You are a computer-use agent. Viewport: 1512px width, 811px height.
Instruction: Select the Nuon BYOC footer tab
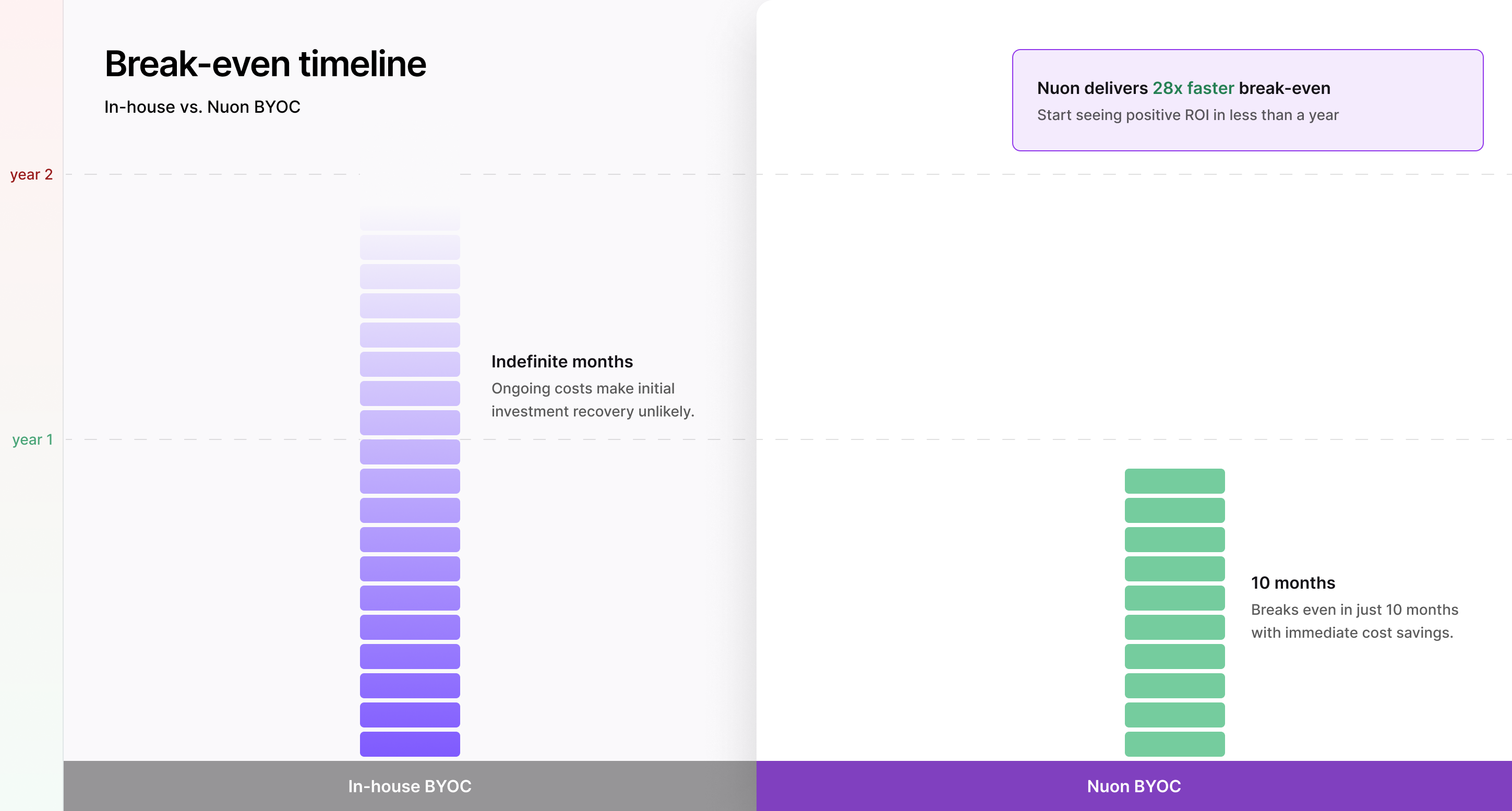tap(1133, 786)
